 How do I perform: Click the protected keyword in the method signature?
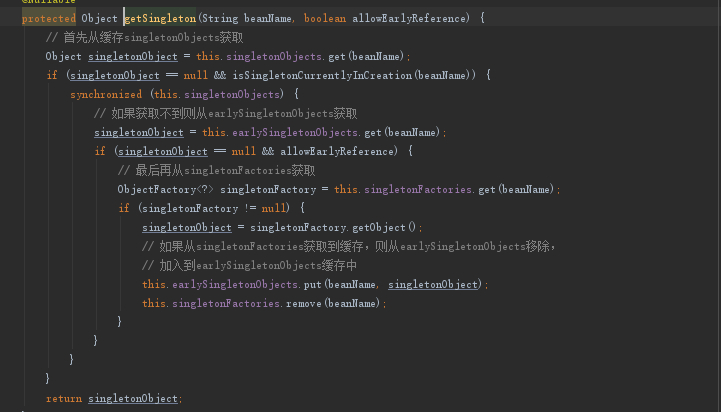pyautogui.click(x=49, y=18)
